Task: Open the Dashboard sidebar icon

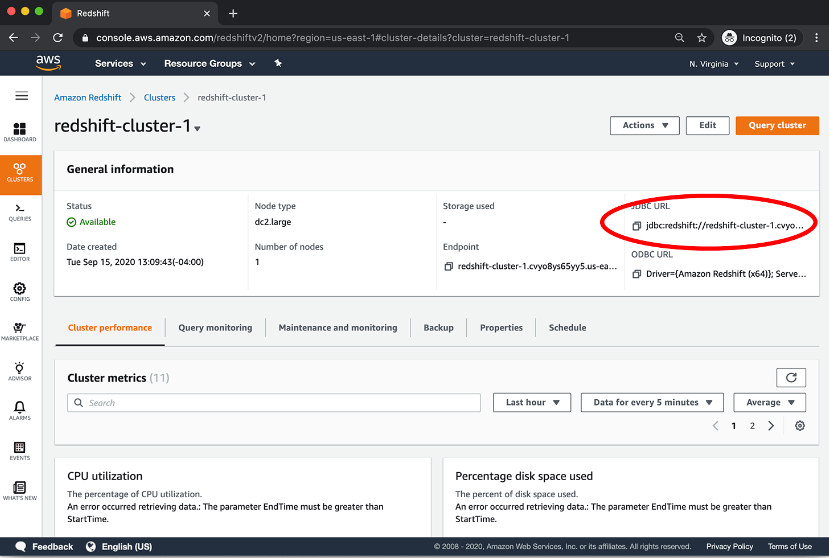Action: pos(20,132)
